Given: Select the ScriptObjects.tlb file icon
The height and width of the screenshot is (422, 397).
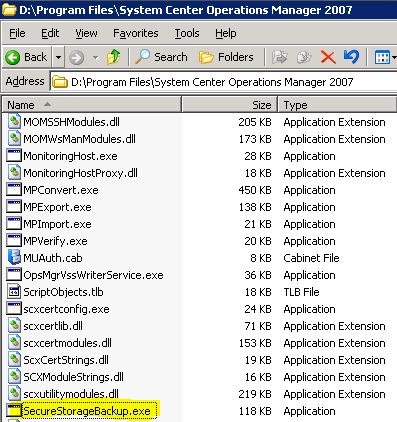Looking at the screenshot, I should (14, 292).
